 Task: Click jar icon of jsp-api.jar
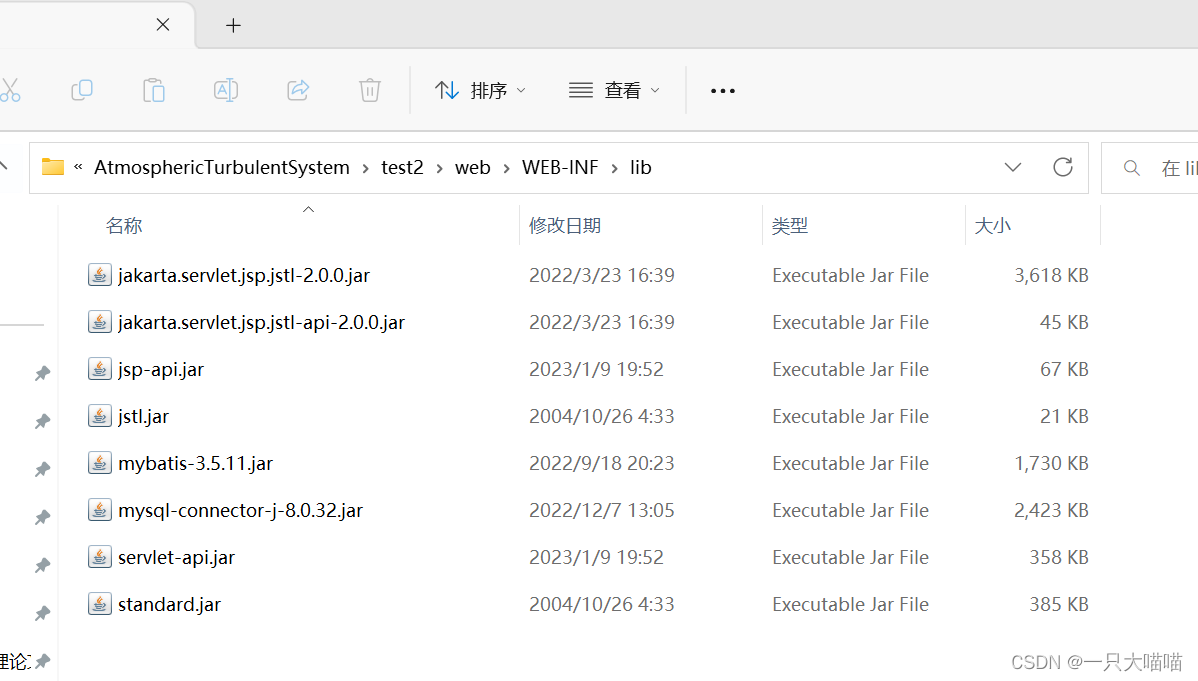(x=99, y=368)
